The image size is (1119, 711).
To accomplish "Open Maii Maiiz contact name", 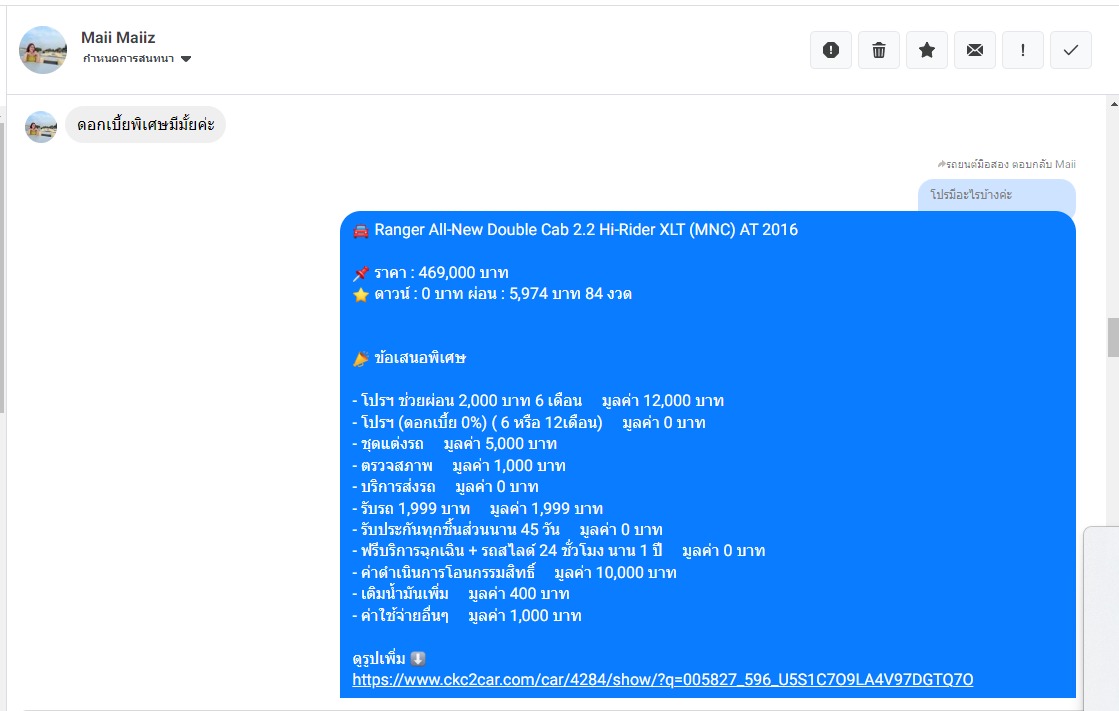I will [118, 37].
